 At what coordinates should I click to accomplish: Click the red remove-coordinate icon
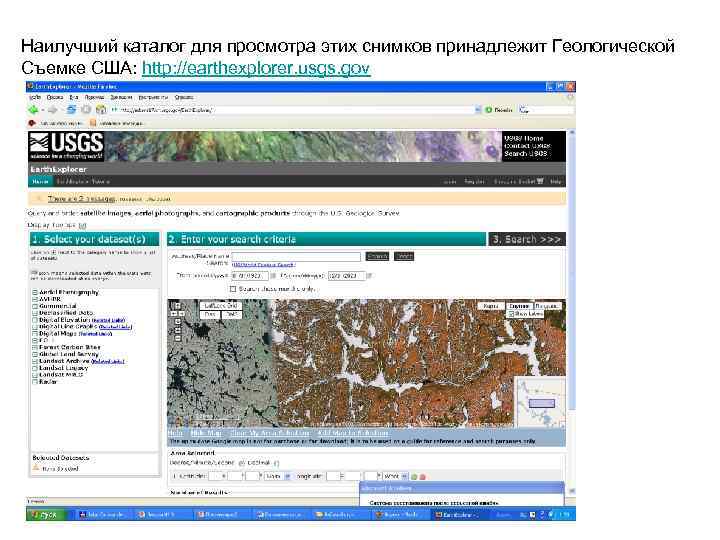[x=422, y=477]
